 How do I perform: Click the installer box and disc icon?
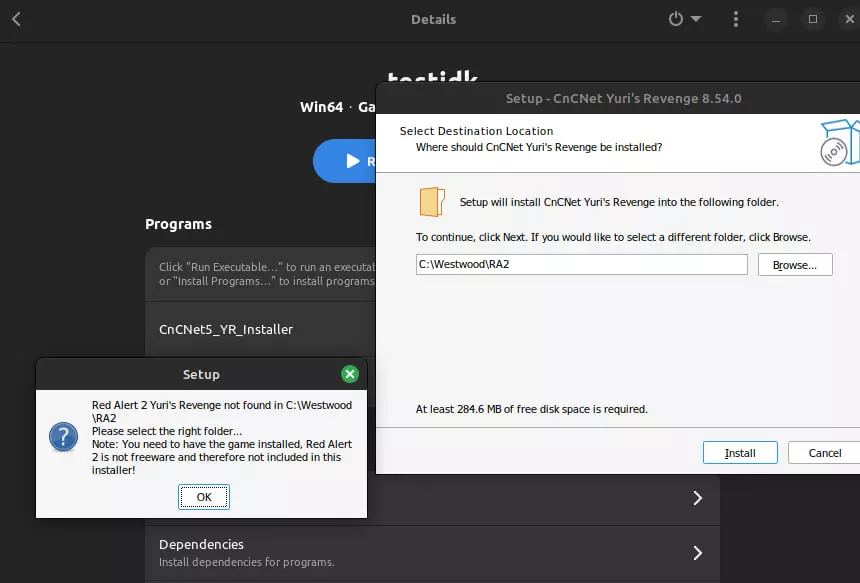[x=839, y=143]
